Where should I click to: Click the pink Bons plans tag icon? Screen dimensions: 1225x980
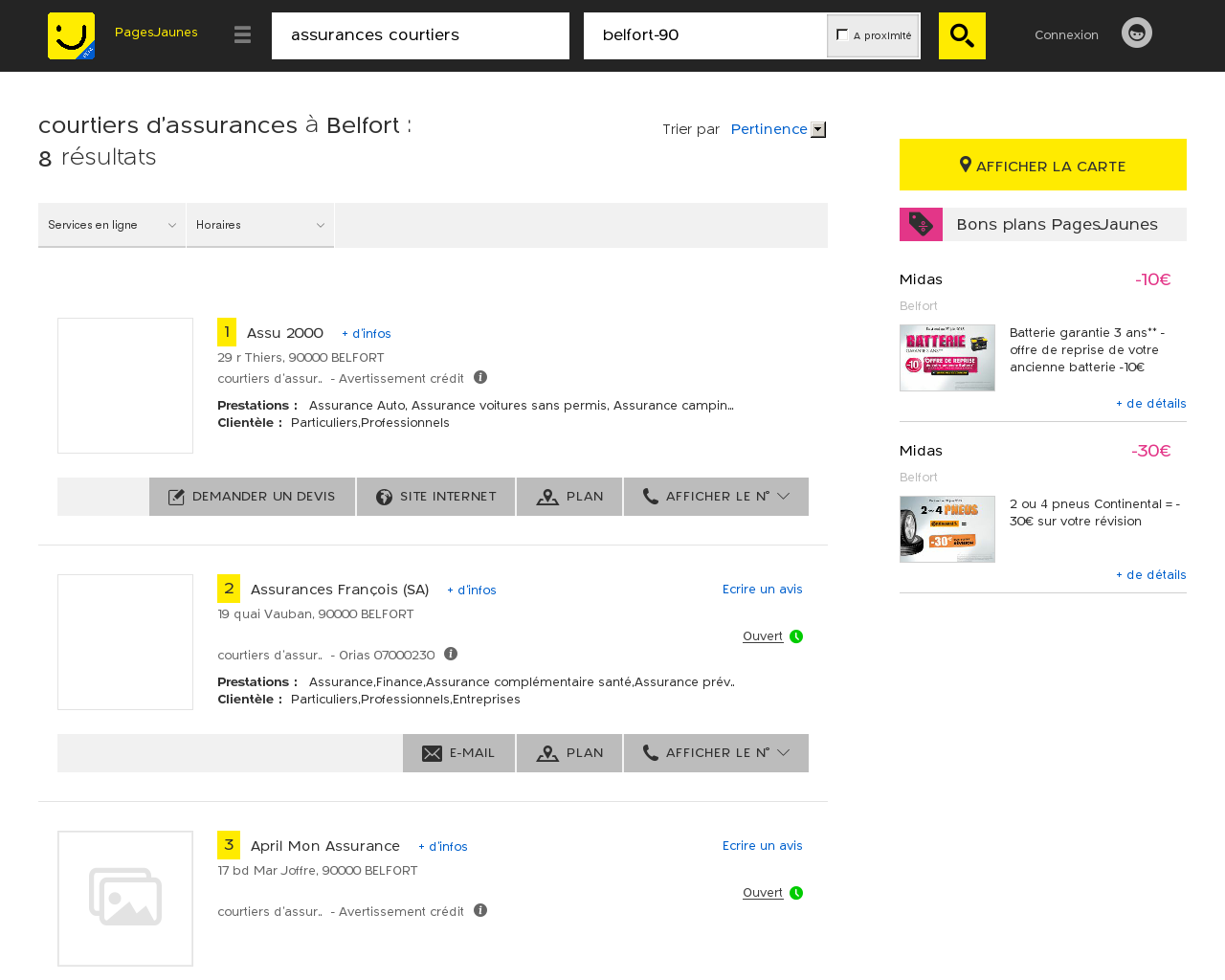921,224
